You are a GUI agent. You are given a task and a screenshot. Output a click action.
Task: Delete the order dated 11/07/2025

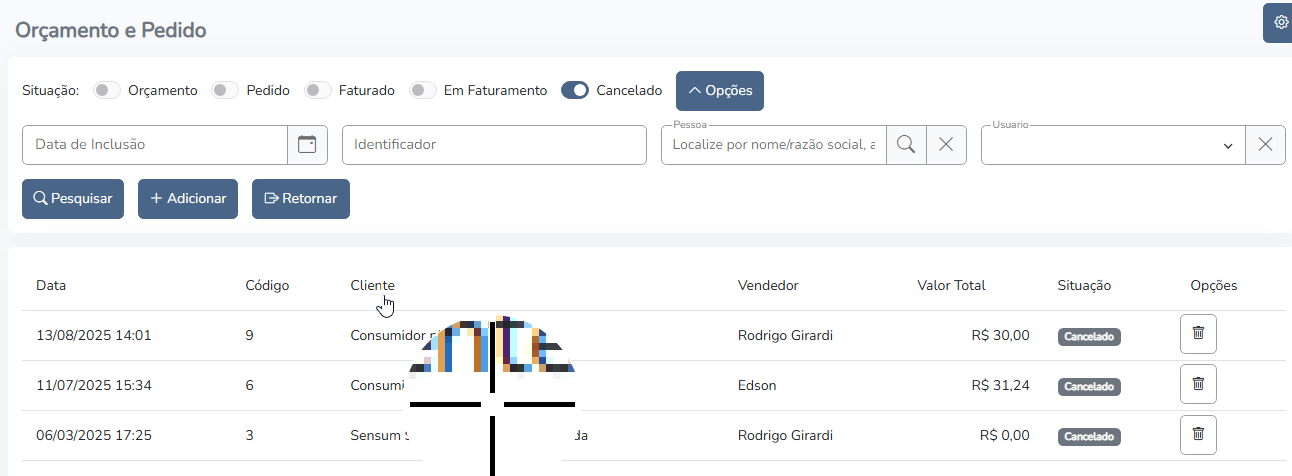(x=1198, y=385)
